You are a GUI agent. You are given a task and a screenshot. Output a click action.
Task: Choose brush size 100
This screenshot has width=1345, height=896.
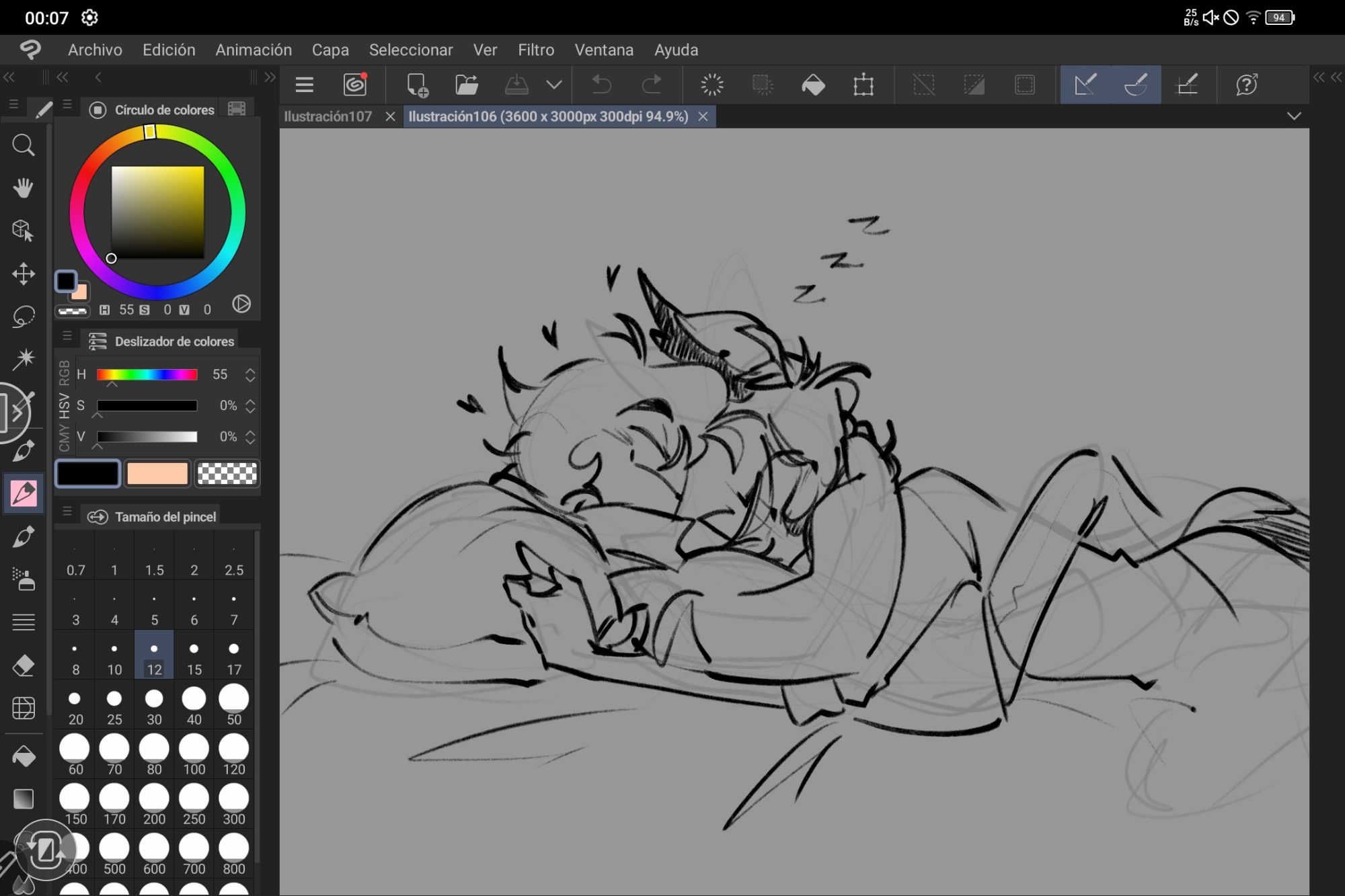click(194, 756)
